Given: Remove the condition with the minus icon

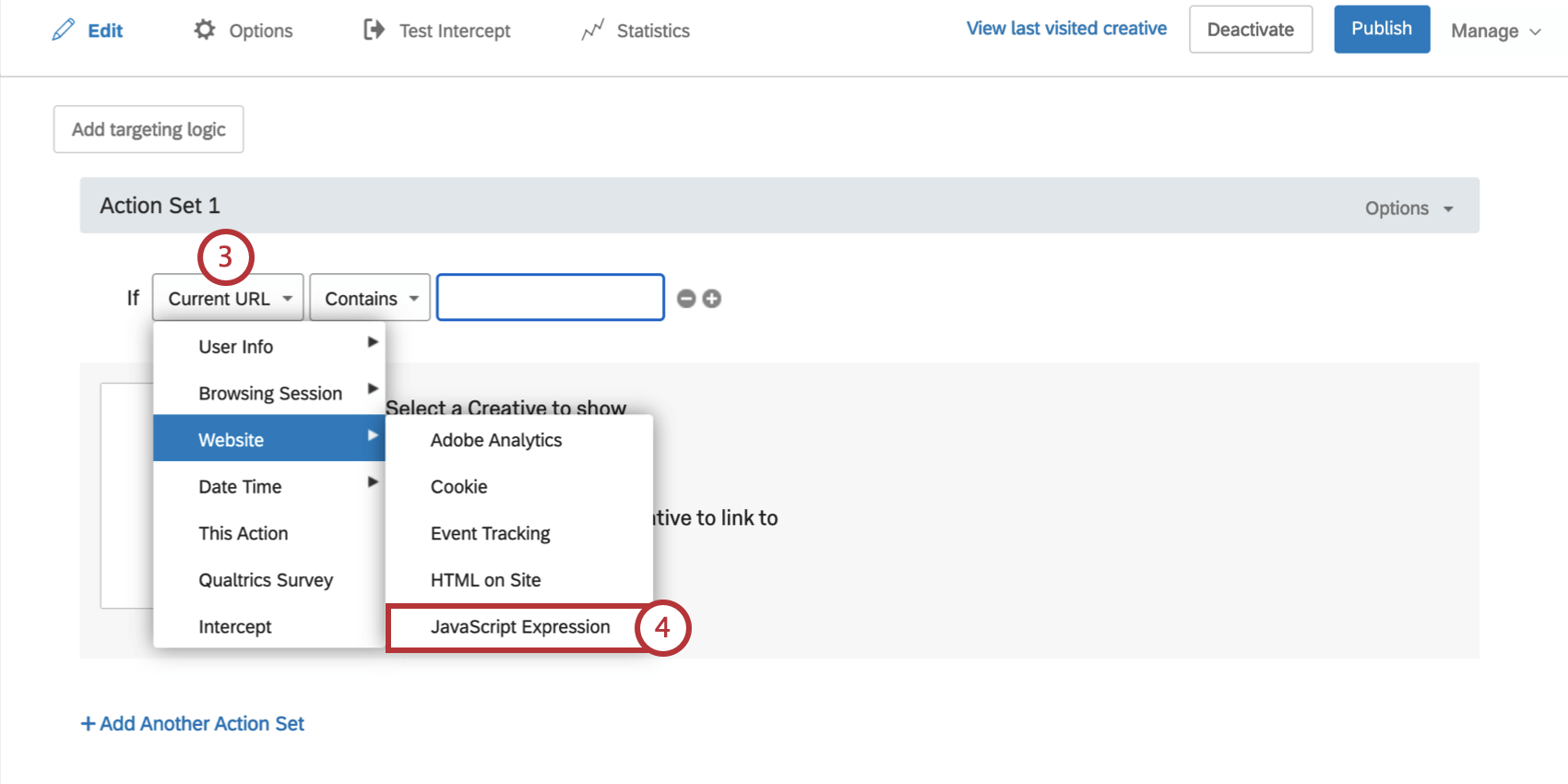Looking at the screenshot, I should pyautogui.click(x=685, y=298).
